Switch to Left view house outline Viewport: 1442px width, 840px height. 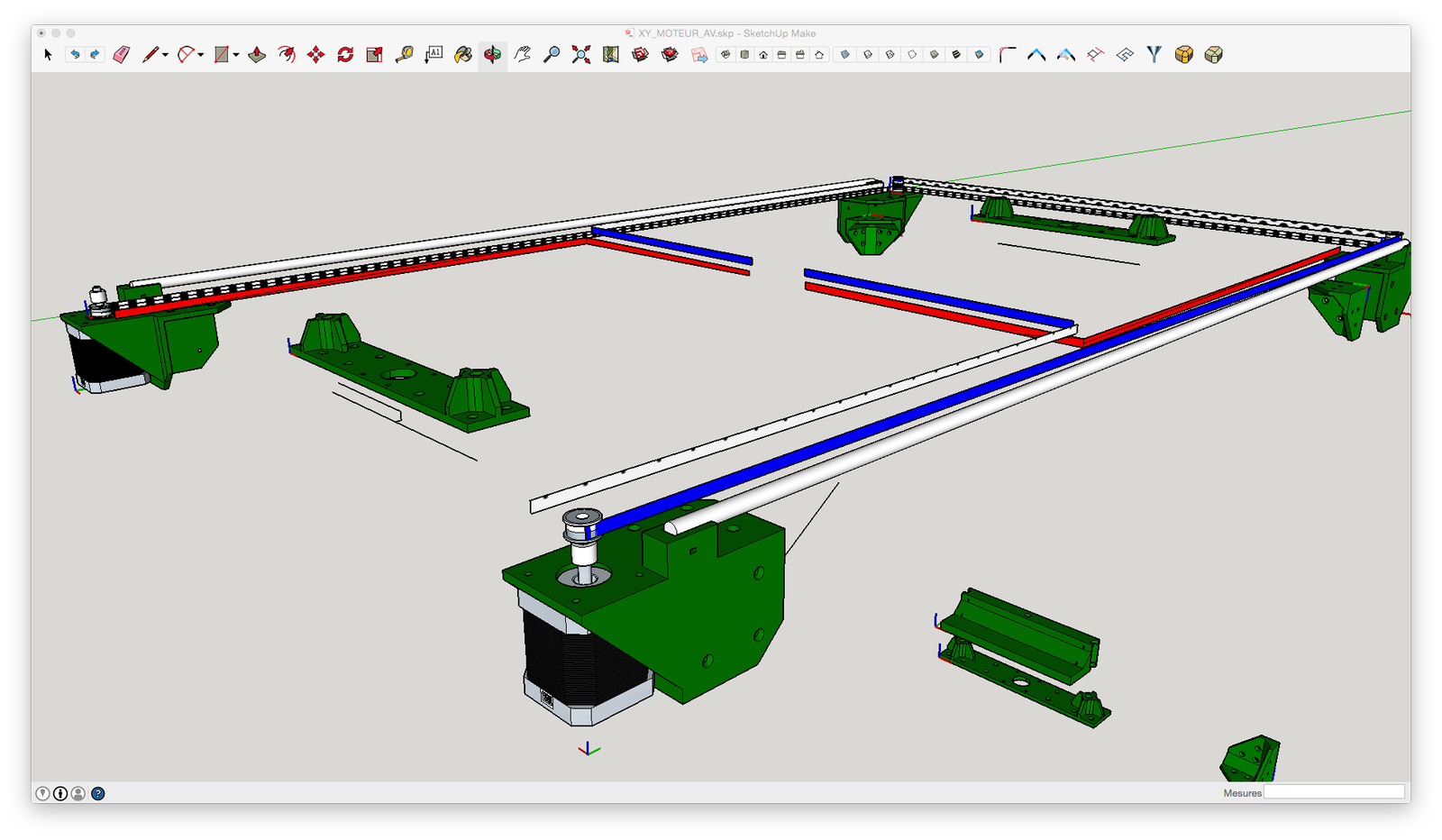tap(819, 55)
